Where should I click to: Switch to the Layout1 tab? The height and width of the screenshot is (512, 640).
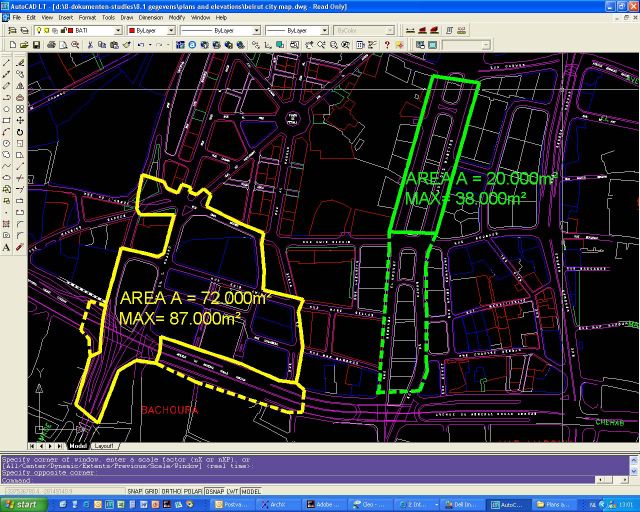[104, 445]
